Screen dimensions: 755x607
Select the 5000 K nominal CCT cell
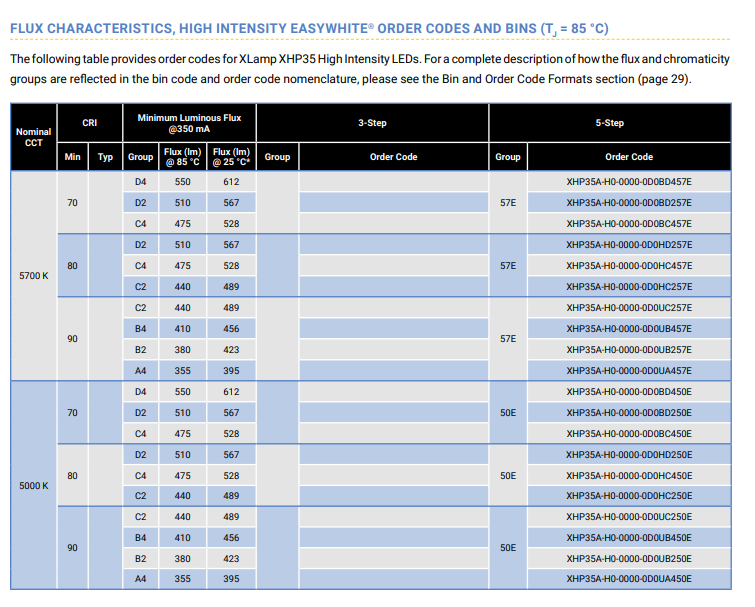pos(34,486)
